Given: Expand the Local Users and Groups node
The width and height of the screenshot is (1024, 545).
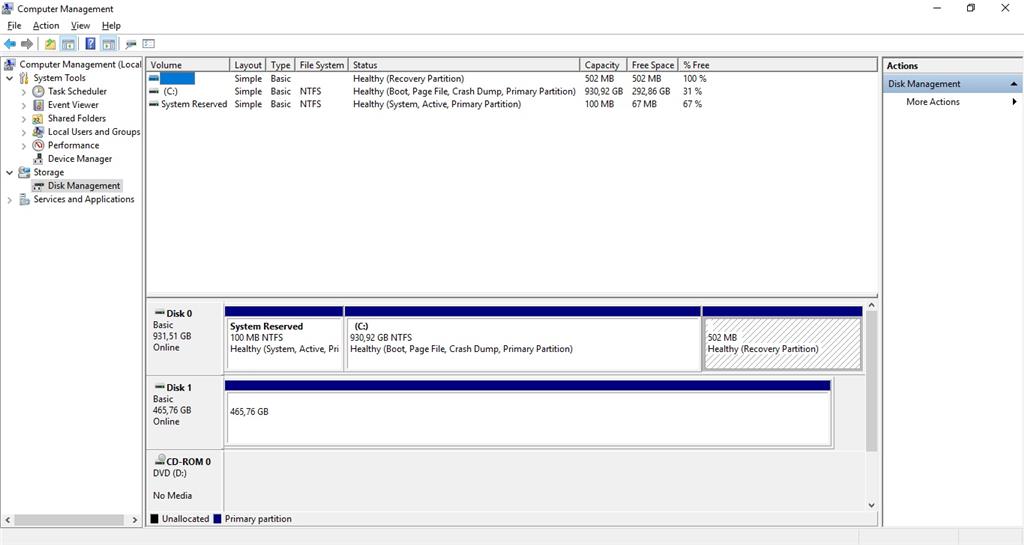Looking at the screenshot, I should point(24,132).
